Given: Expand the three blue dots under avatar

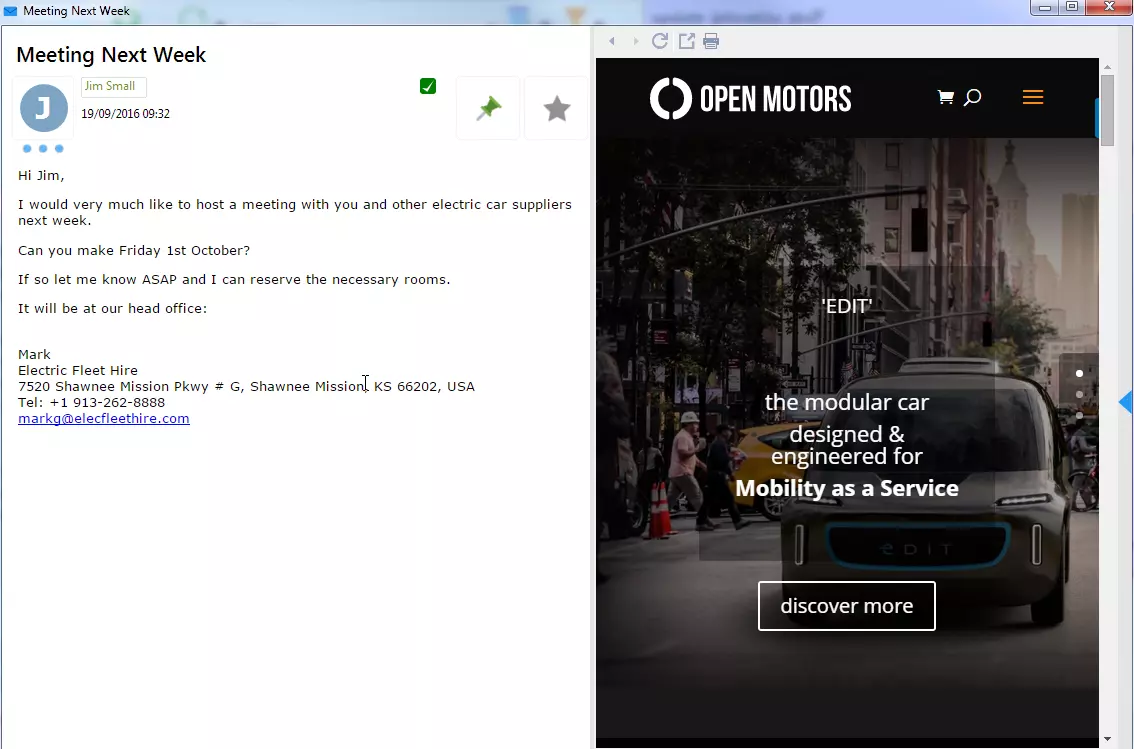Looking at the screenshot, I should click(43, 149).
